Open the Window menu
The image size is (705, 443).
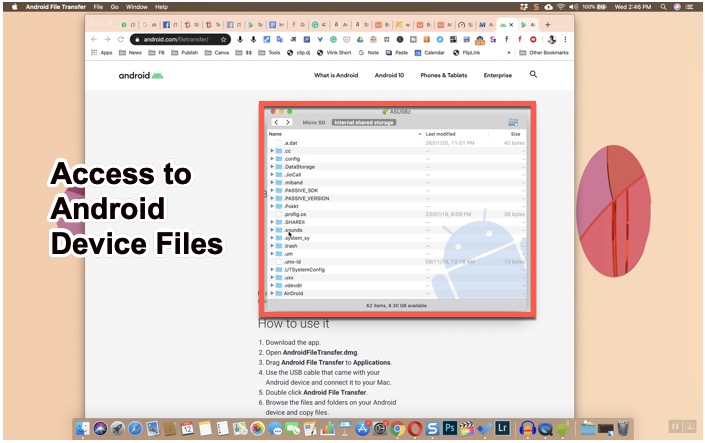[137, 7]
